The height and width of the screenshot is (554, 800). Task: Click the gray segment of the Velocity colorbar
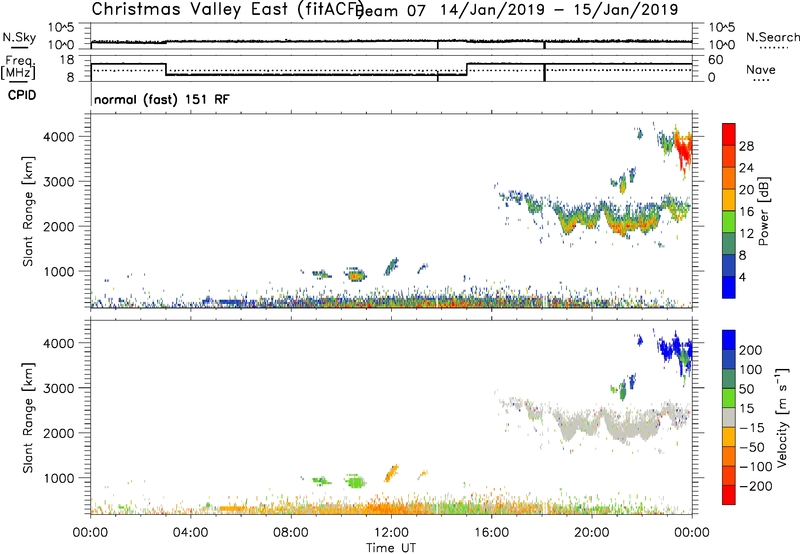tap(729, 417)
